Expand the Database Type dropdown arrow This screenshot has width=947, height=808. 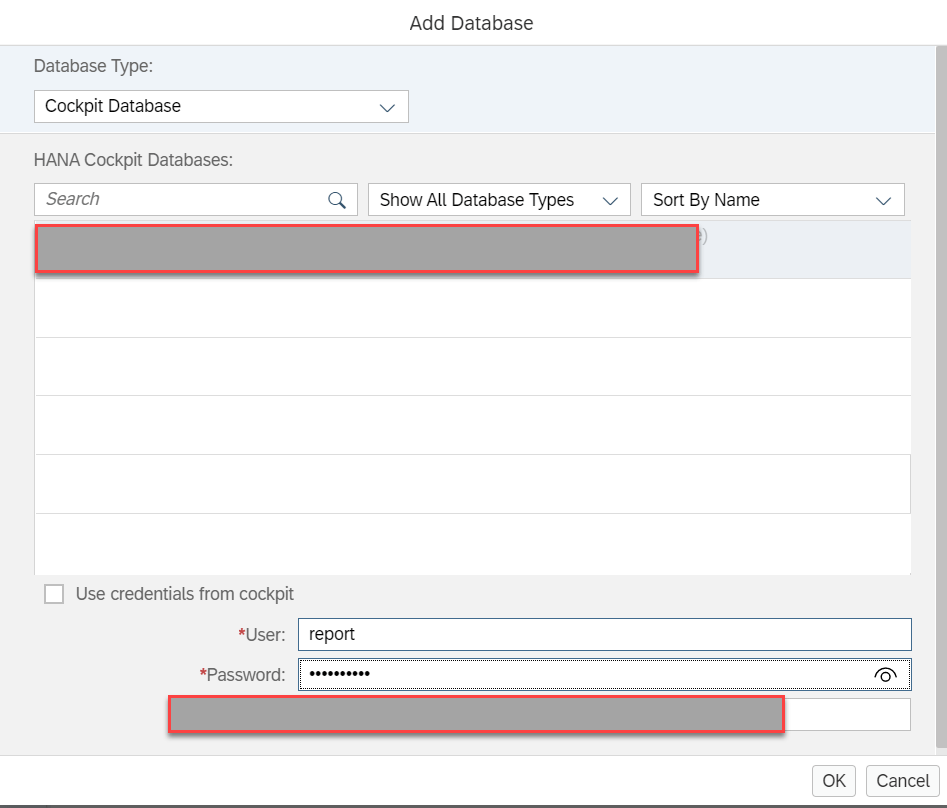(x=388, y=107)
